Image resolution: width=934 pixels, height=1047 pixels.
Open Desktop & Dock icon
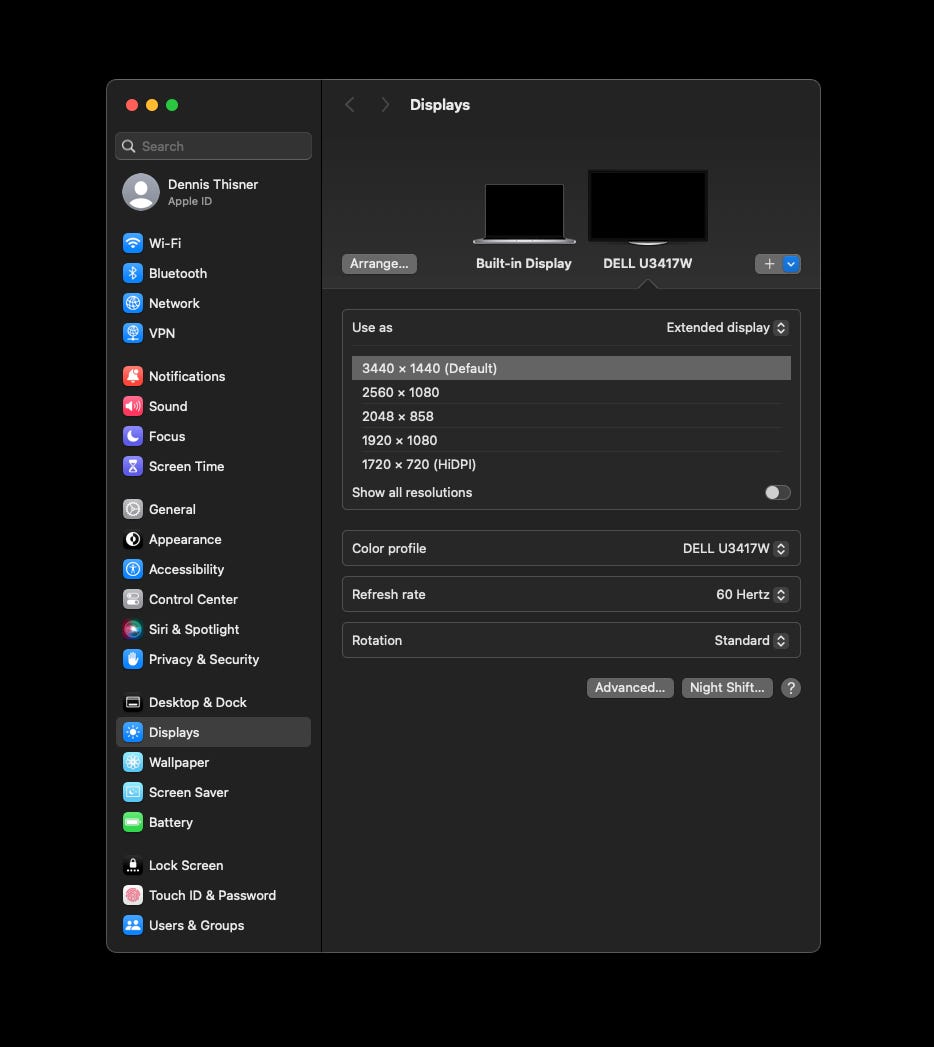point(133,702)
